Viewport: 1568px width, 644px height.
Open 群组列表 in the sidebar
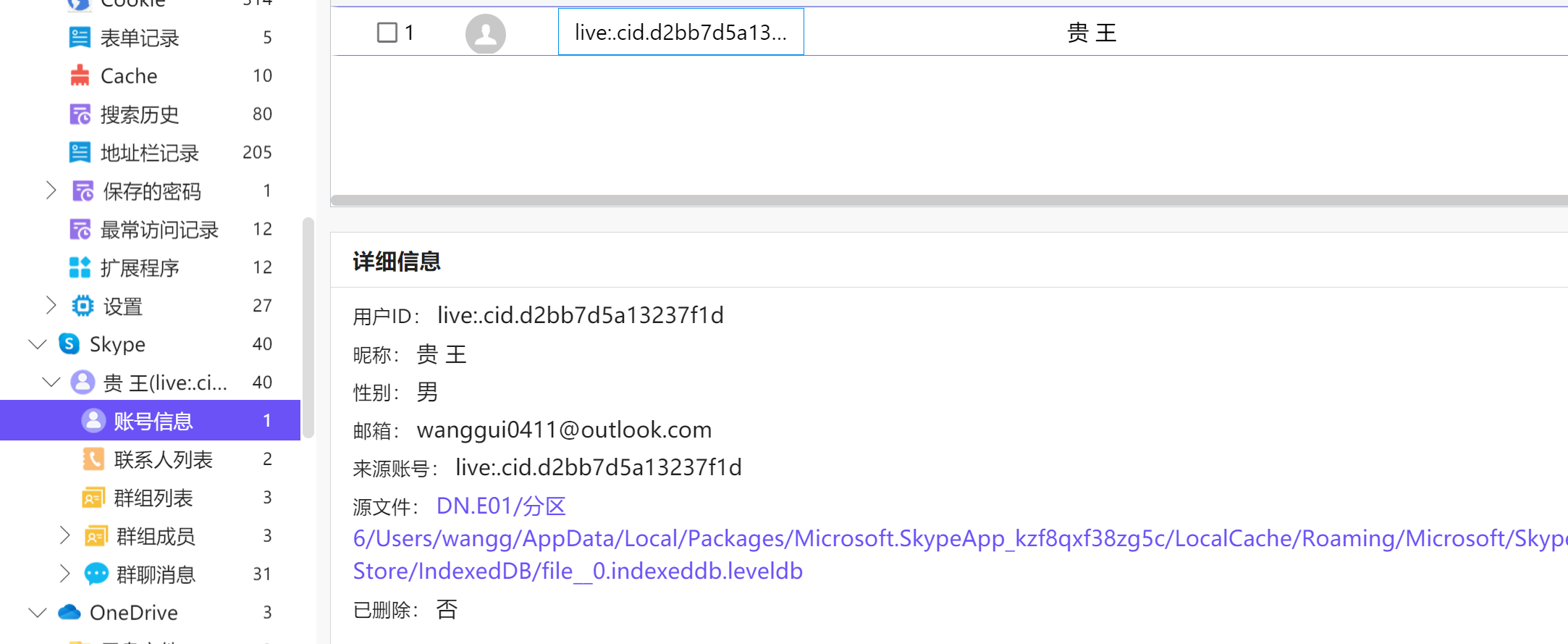[153, 498]
